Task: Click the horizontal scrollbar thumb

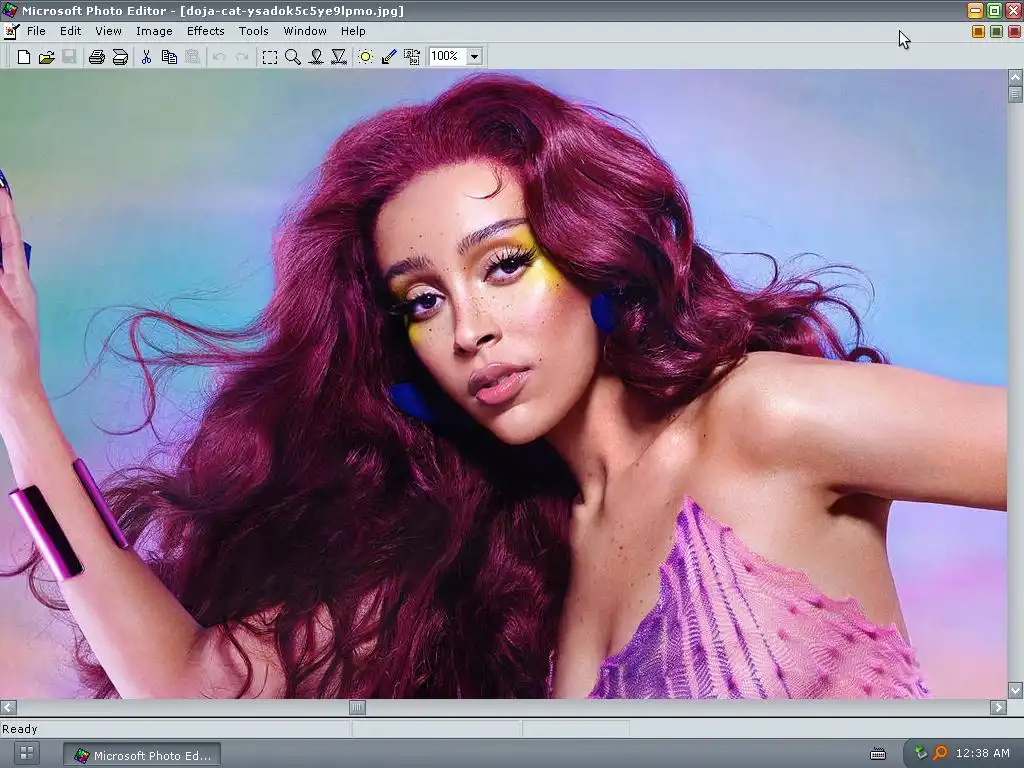Action: (357, 707)
